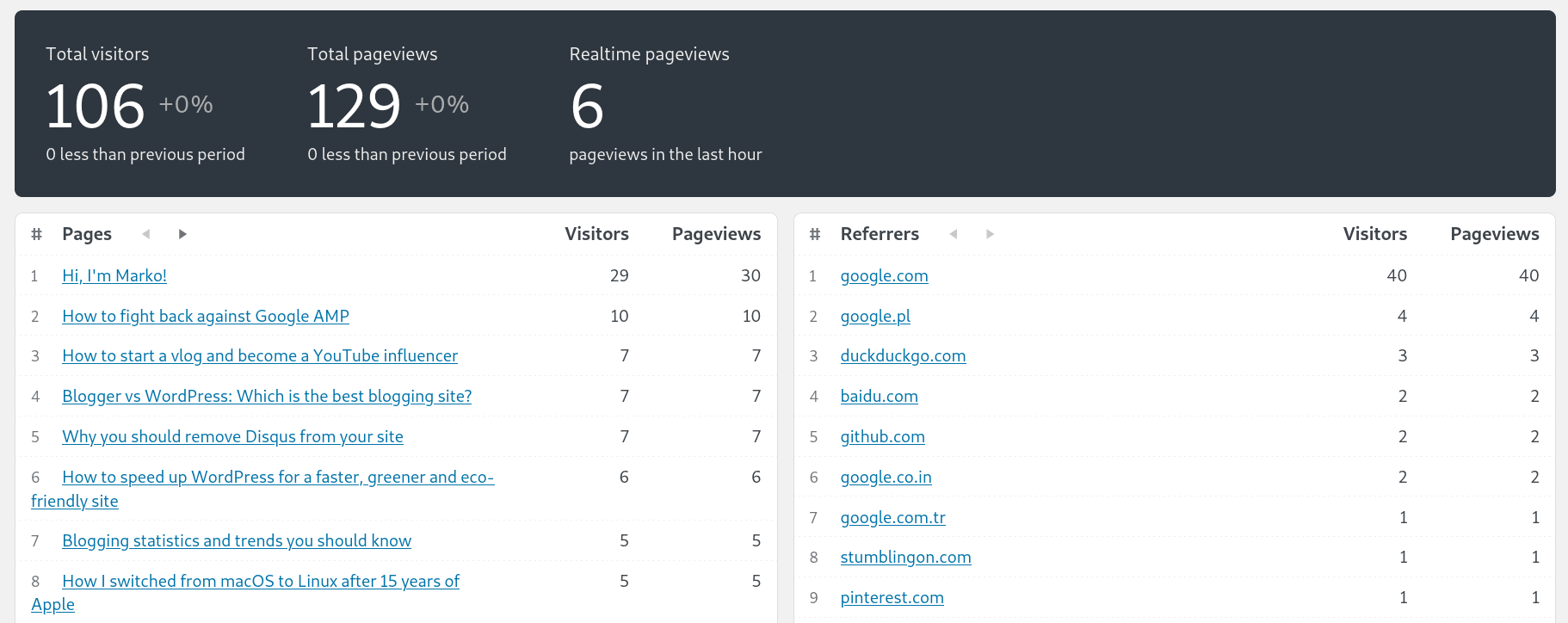This screenshot has width=1568, height=623.
Task: Click the "pageviews in the last hour" caption
Action: pos(665,154)
